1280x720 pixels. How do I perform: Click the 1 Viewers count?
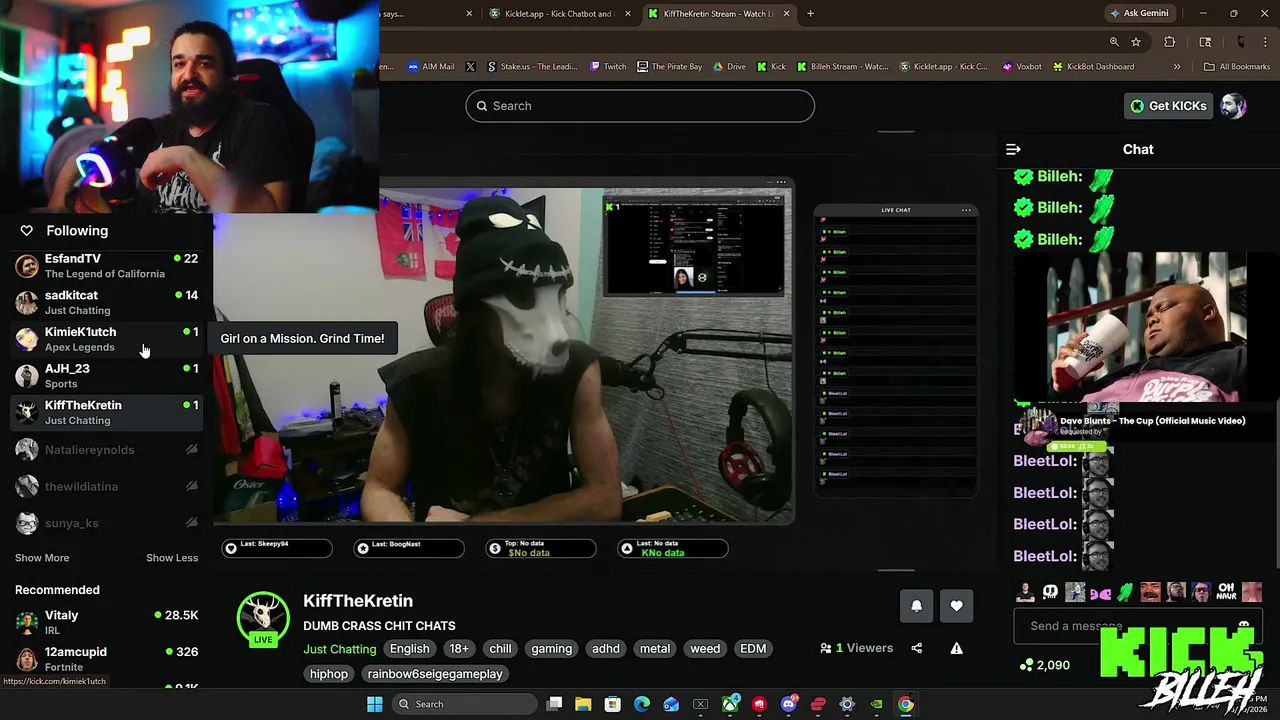click(856, 648)
